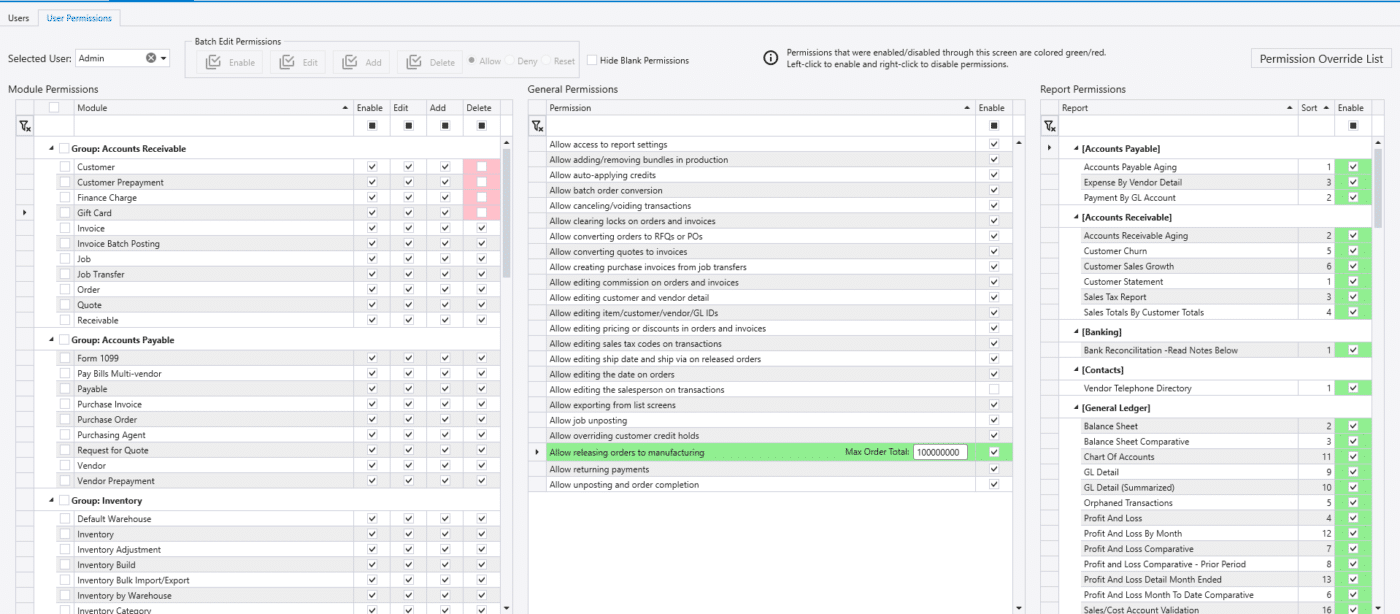Click the info icon beside permissions hint

[x=770, y=58]
